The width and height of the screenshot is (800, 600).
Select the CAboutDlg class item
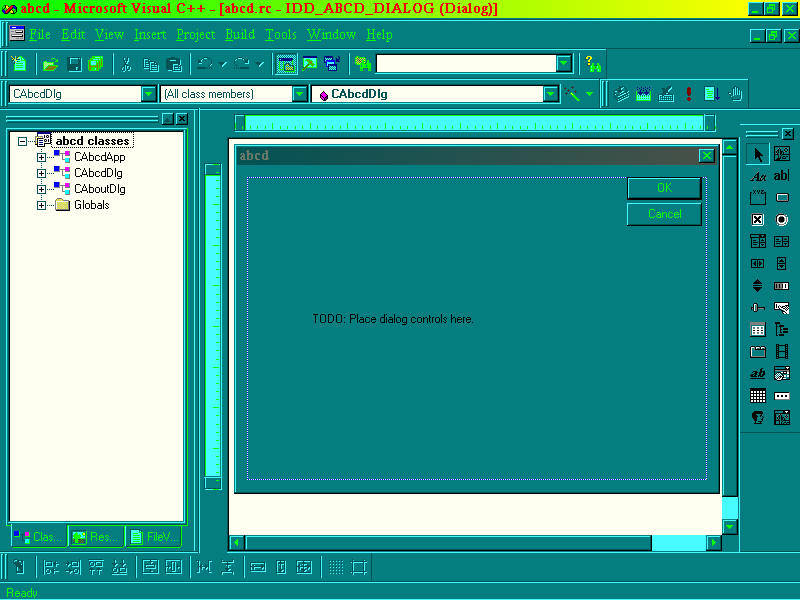[99, 189]
